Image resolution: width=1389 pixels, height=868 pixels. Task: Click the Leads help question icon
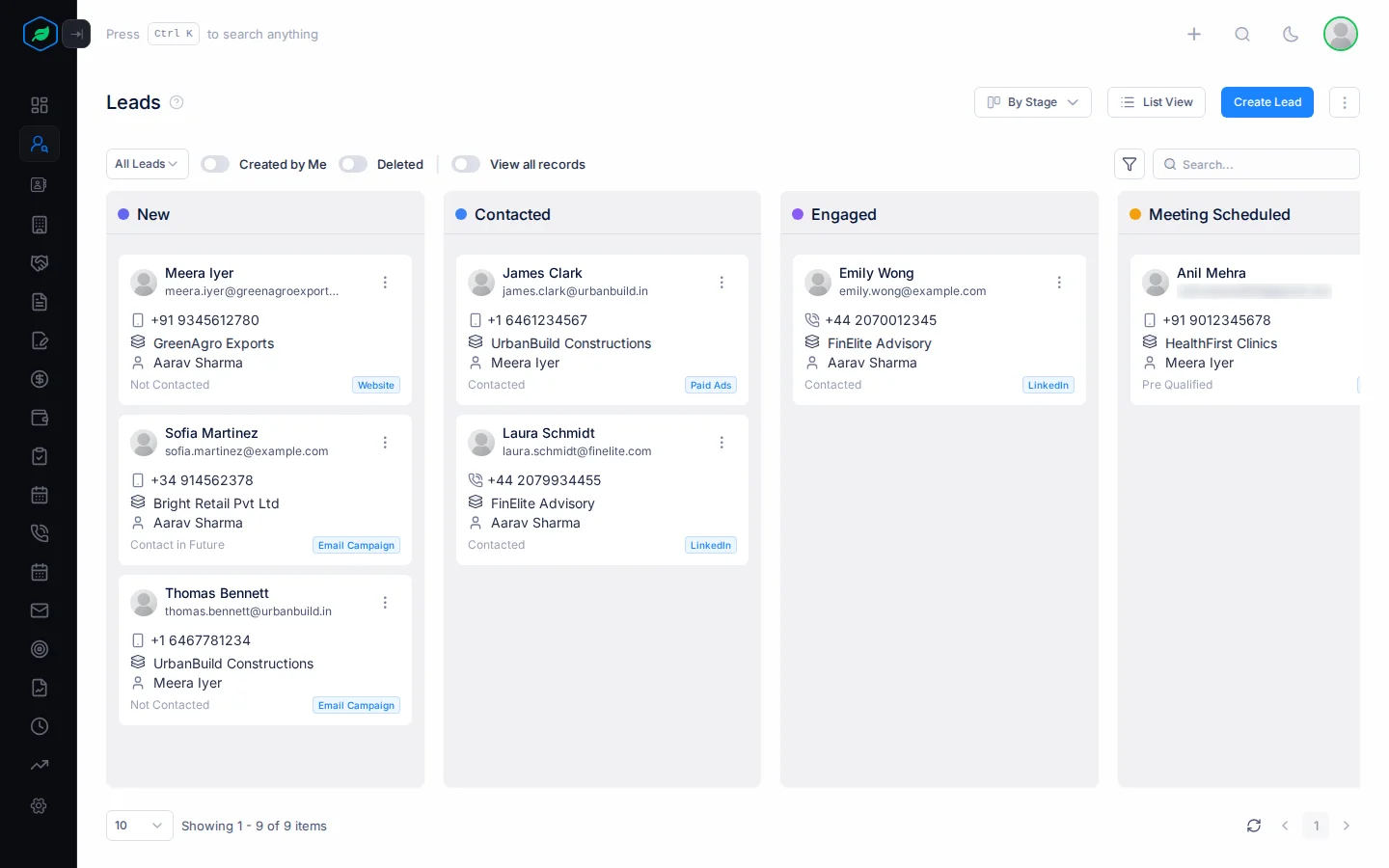pyautogui.click(x=177, y=102)
